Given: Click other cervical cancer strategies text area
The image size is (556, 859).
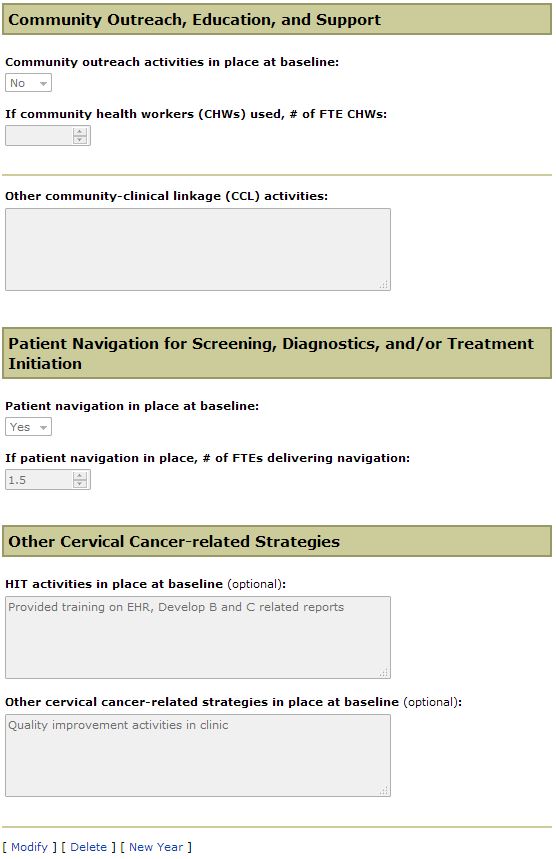Looking at the screenshot, I should (x=198, y=756).
